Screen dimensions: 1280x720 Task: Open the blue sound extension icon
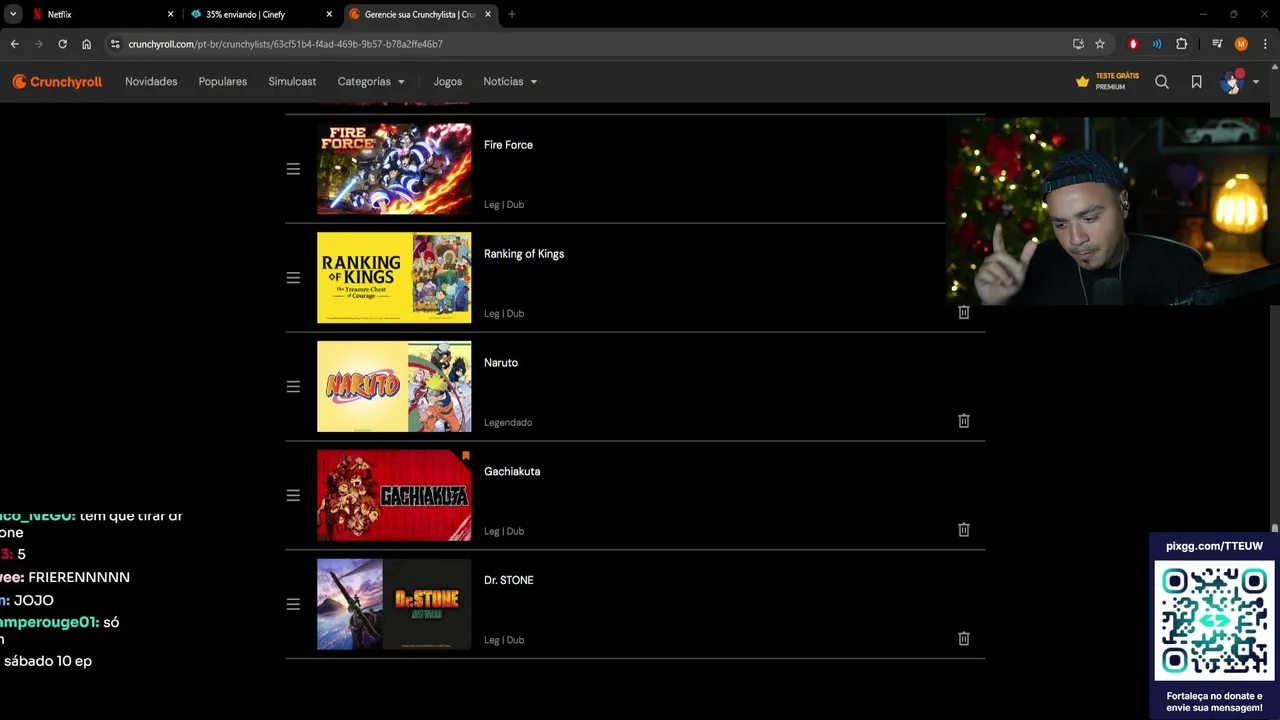(x=1157, y=44)
